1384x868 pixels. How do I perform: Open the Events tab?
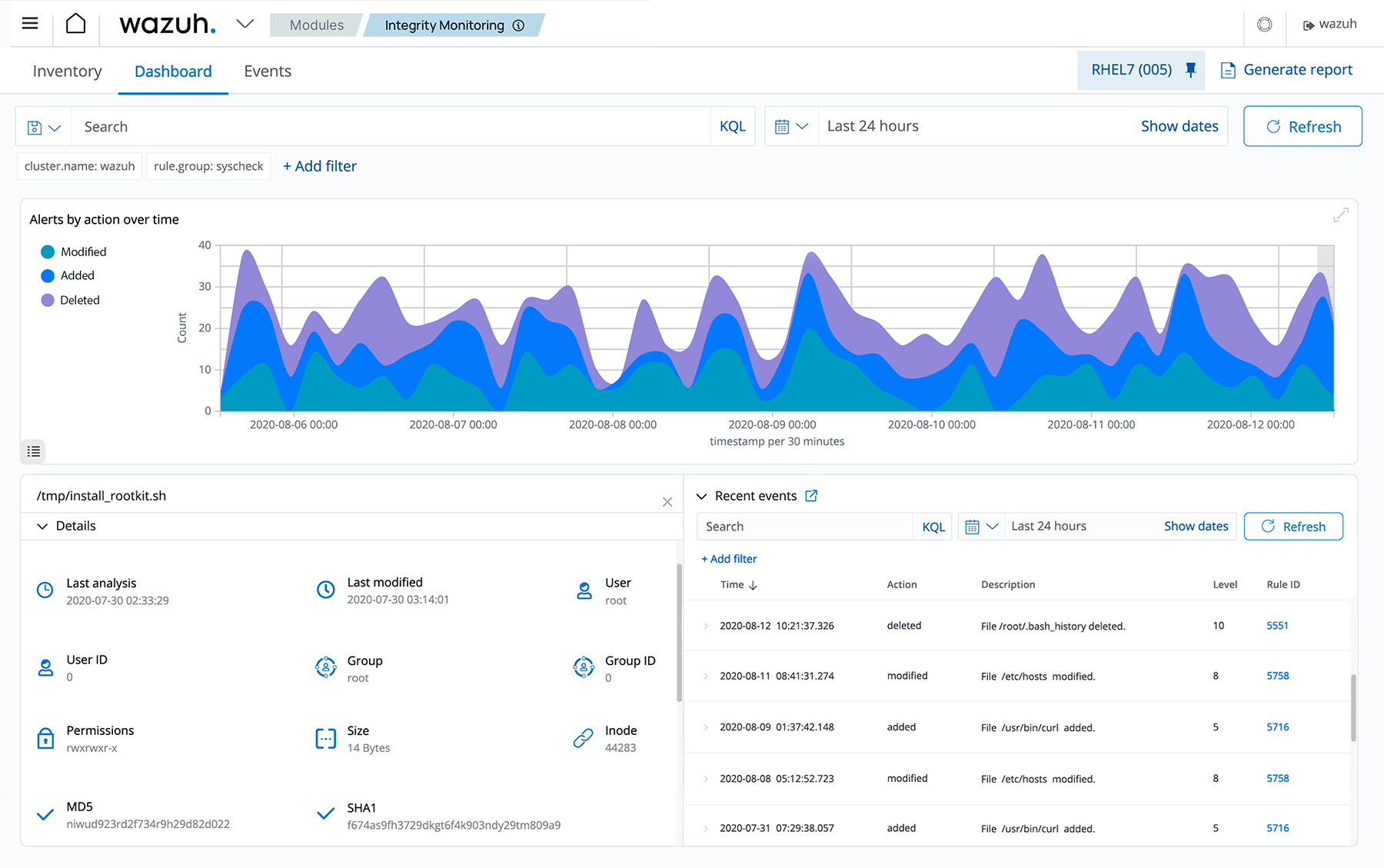pos(267,71)
